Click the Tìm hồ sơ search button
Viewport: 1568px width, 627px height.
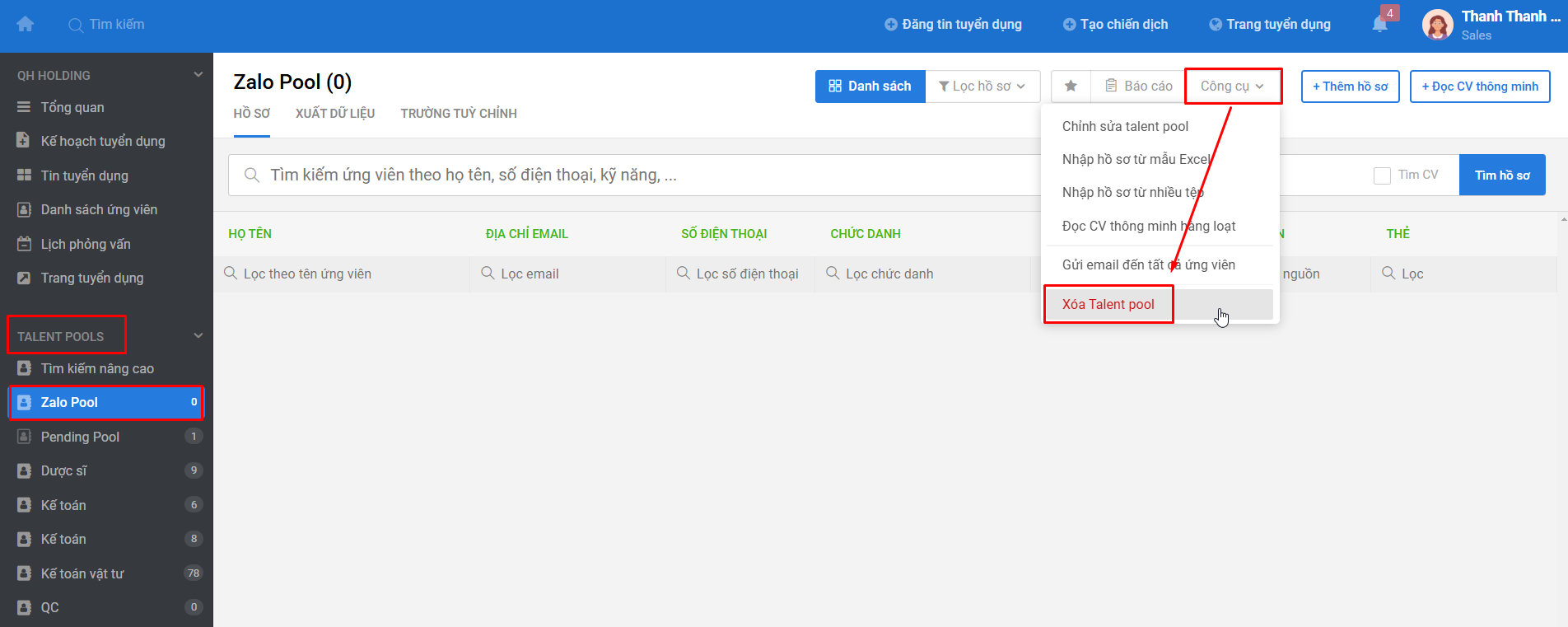coord(1502,175)
